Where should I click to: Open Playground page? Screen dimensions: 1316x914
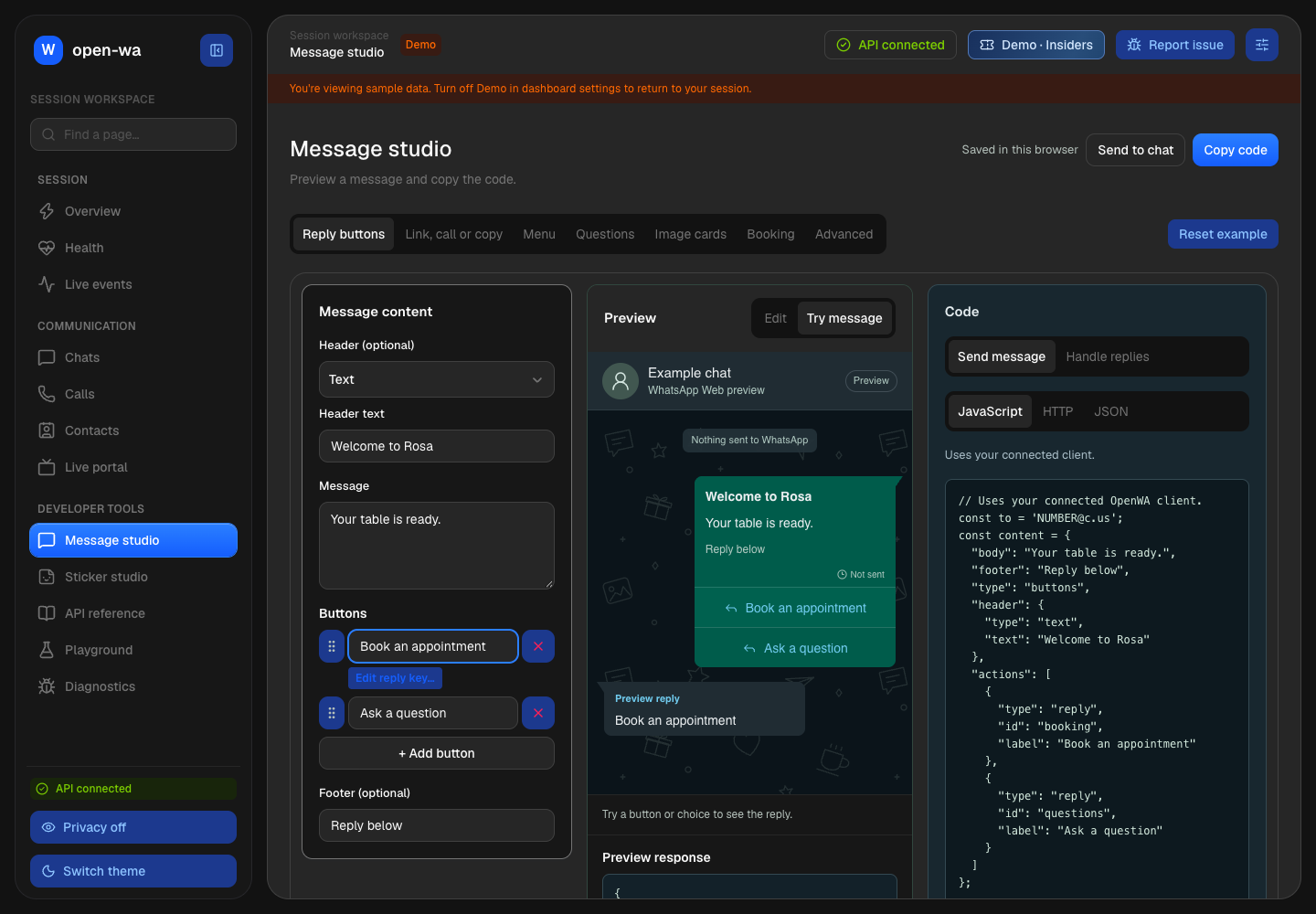coord(133,650)
